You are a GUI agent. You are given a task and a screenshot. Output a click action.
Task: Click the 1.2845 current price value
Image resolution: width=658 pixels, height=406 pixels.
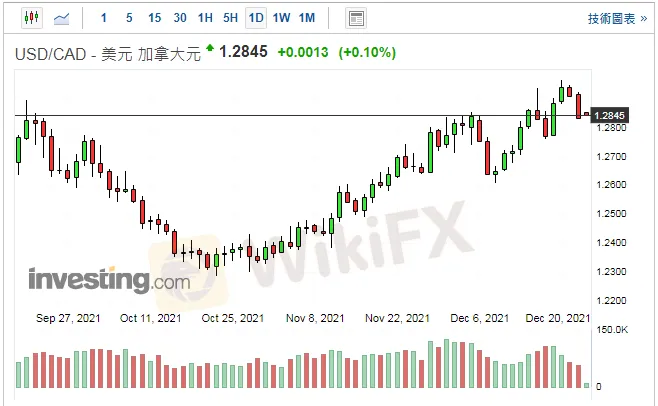pyautogui.click(x=243, y=52)
